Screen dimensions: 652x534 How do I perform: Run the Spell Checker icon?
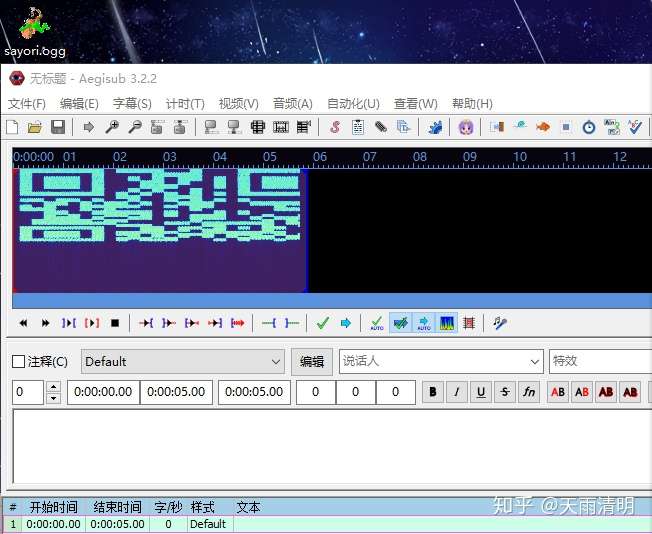click(x=635, y=127)
